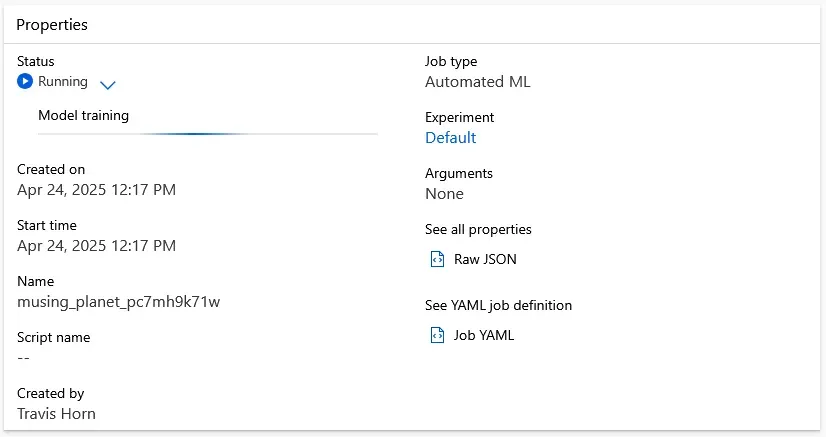Click the Model training progress bar
The width and height of the screenshot is (826, 437).
tap(207, 133)
